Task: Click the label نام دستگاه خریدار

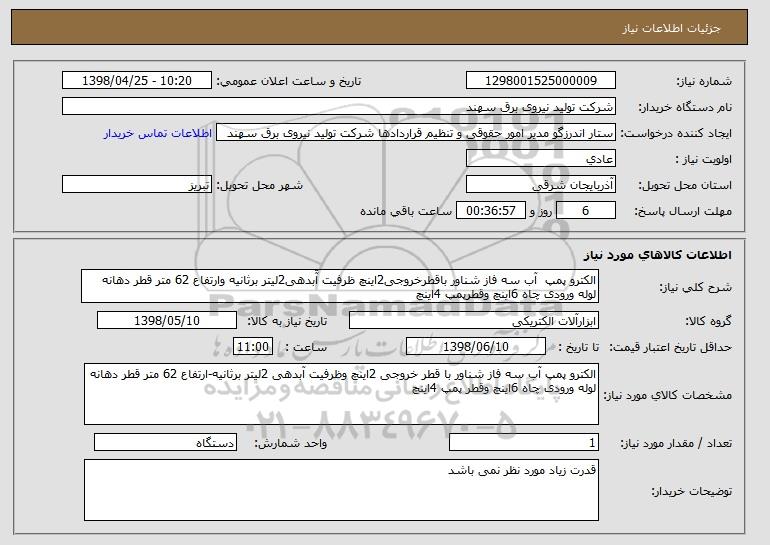Action: (685, 108)
